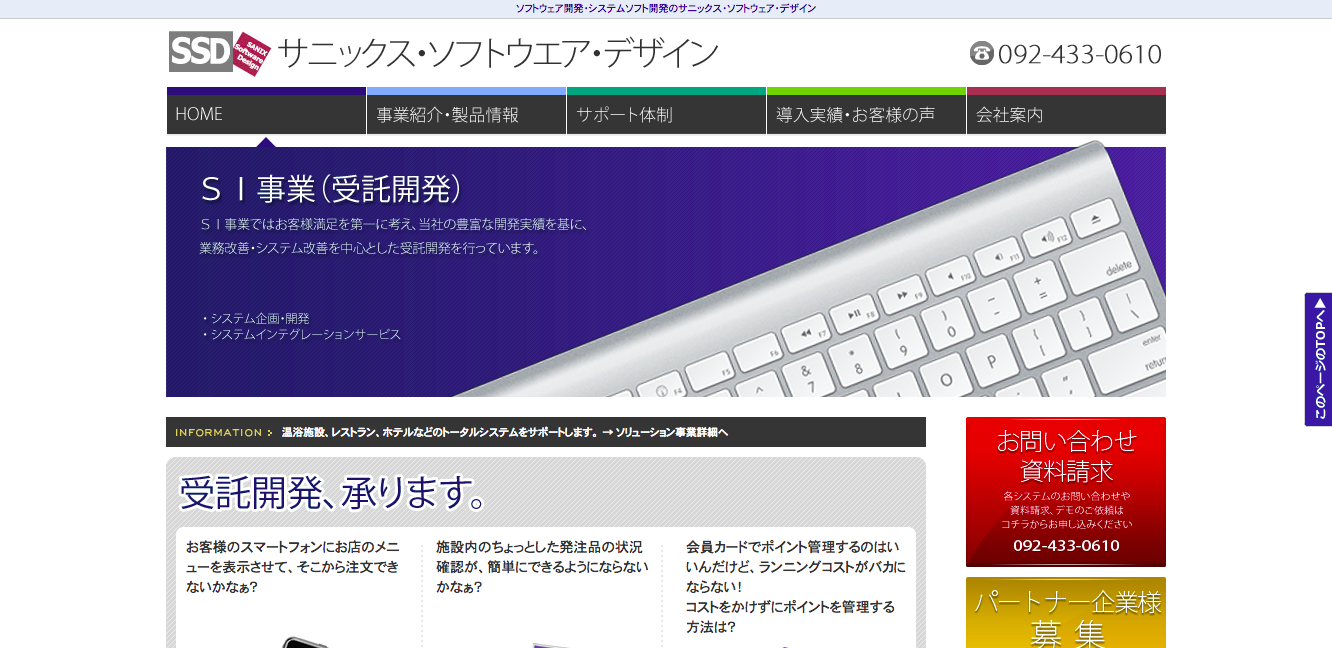
Task: Click the サニックス・ソフトウエア・デザイン company name
Action: coord(498,53)
